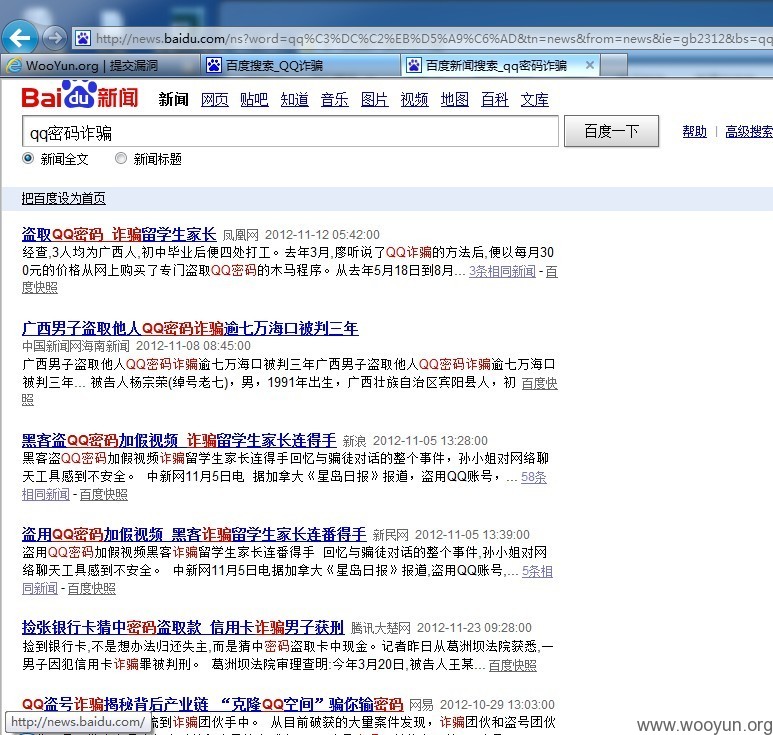
Task: Open the 网页 navigation link
Action: pyautogui.click(x=214, y=100)
